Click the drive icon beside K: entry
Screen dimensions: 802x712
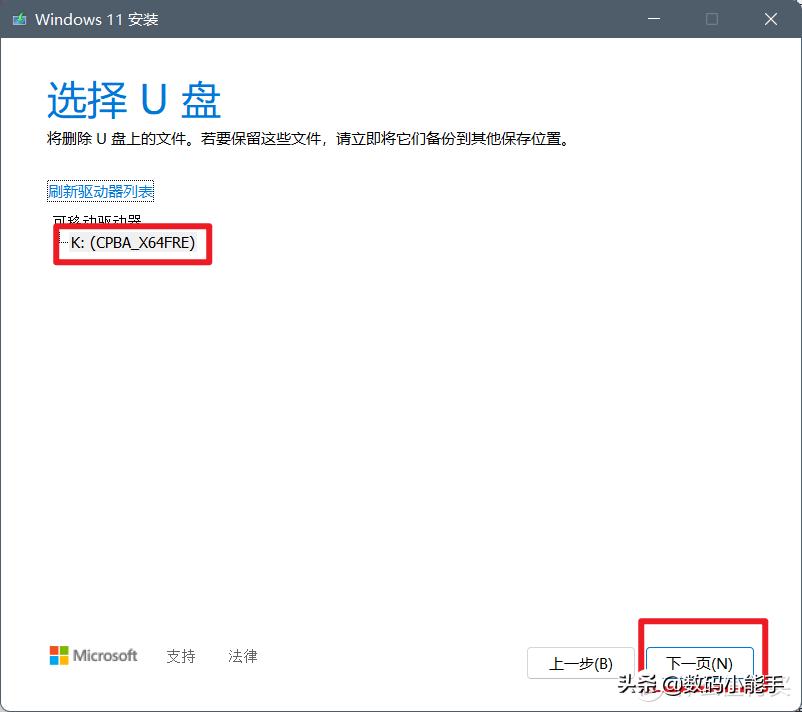pos(65,242)
